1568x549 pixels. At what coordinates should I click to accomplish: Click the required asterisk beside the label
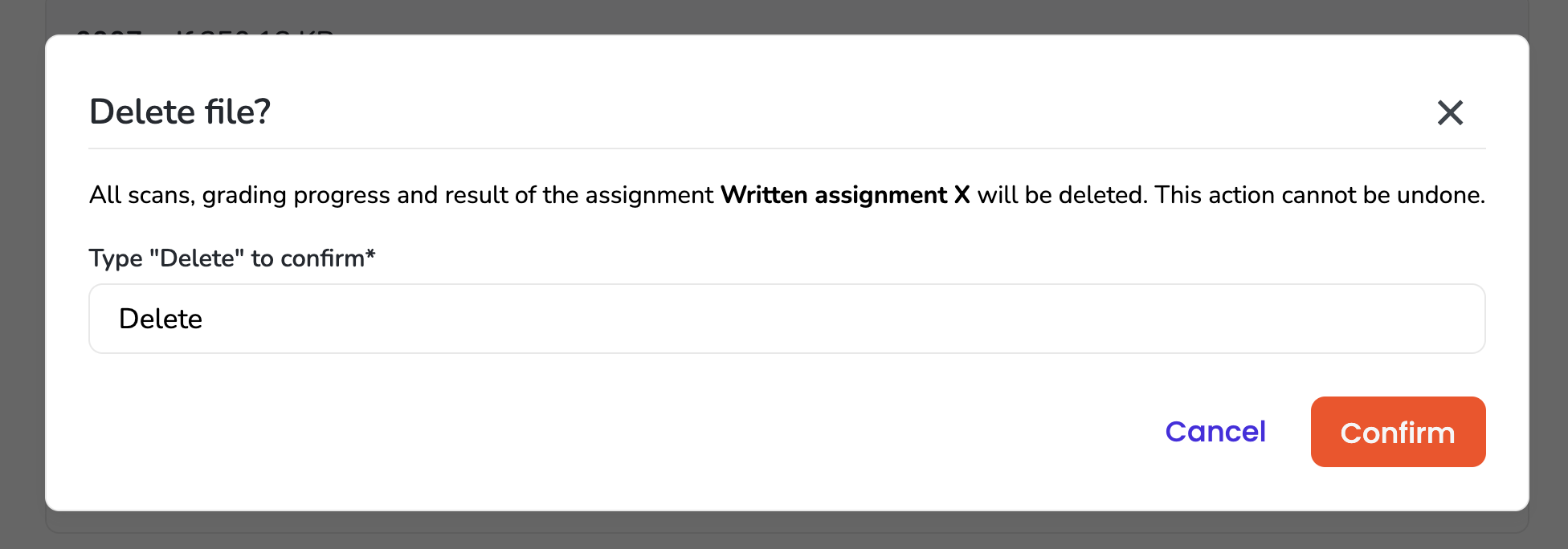coord(370,256)
